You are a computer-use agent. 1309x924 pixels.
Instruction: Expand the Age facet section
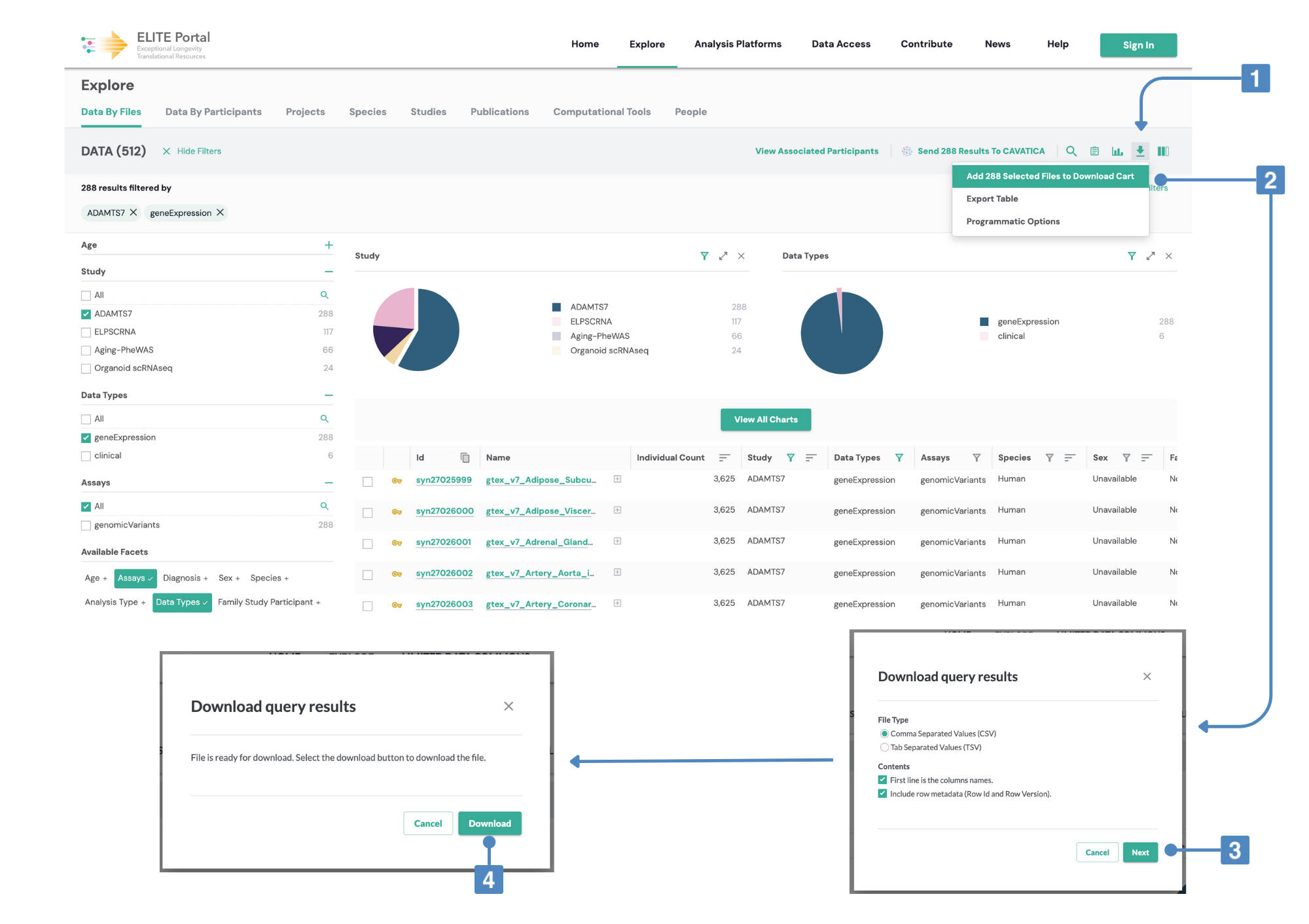click(x=329, y=245)
